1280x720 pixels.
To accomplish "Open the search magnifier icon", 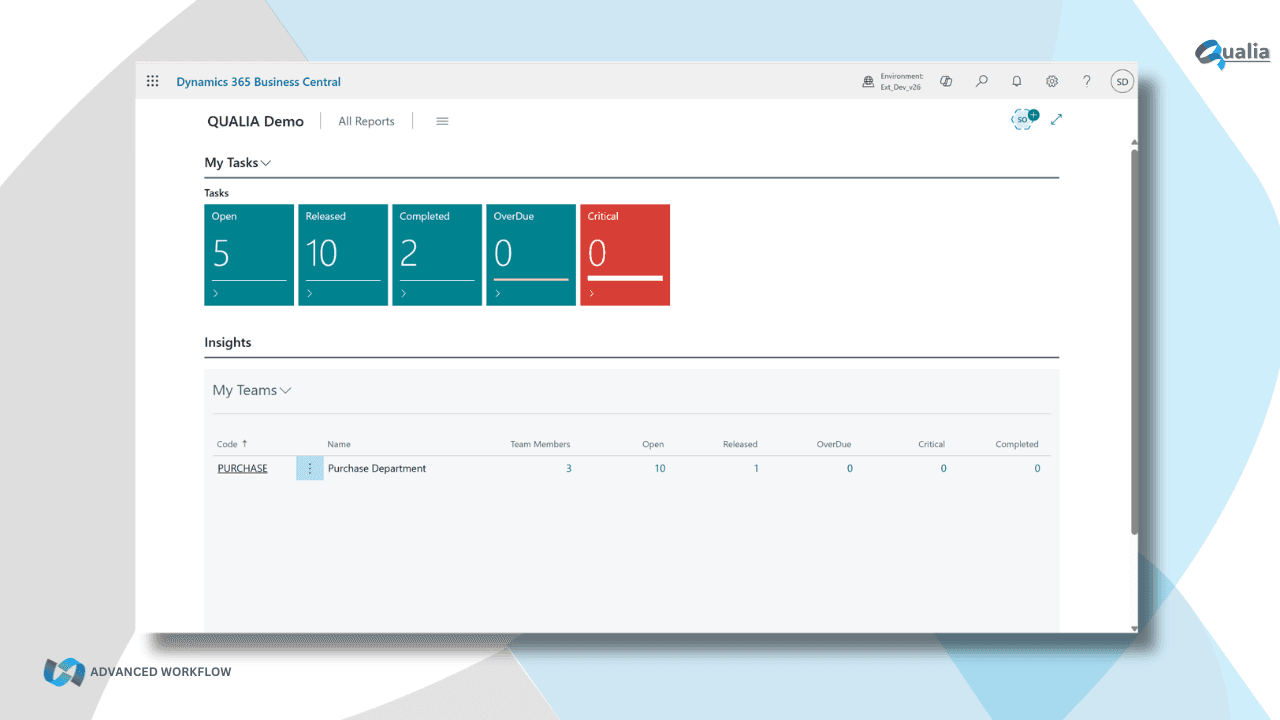I will (982, 82).
